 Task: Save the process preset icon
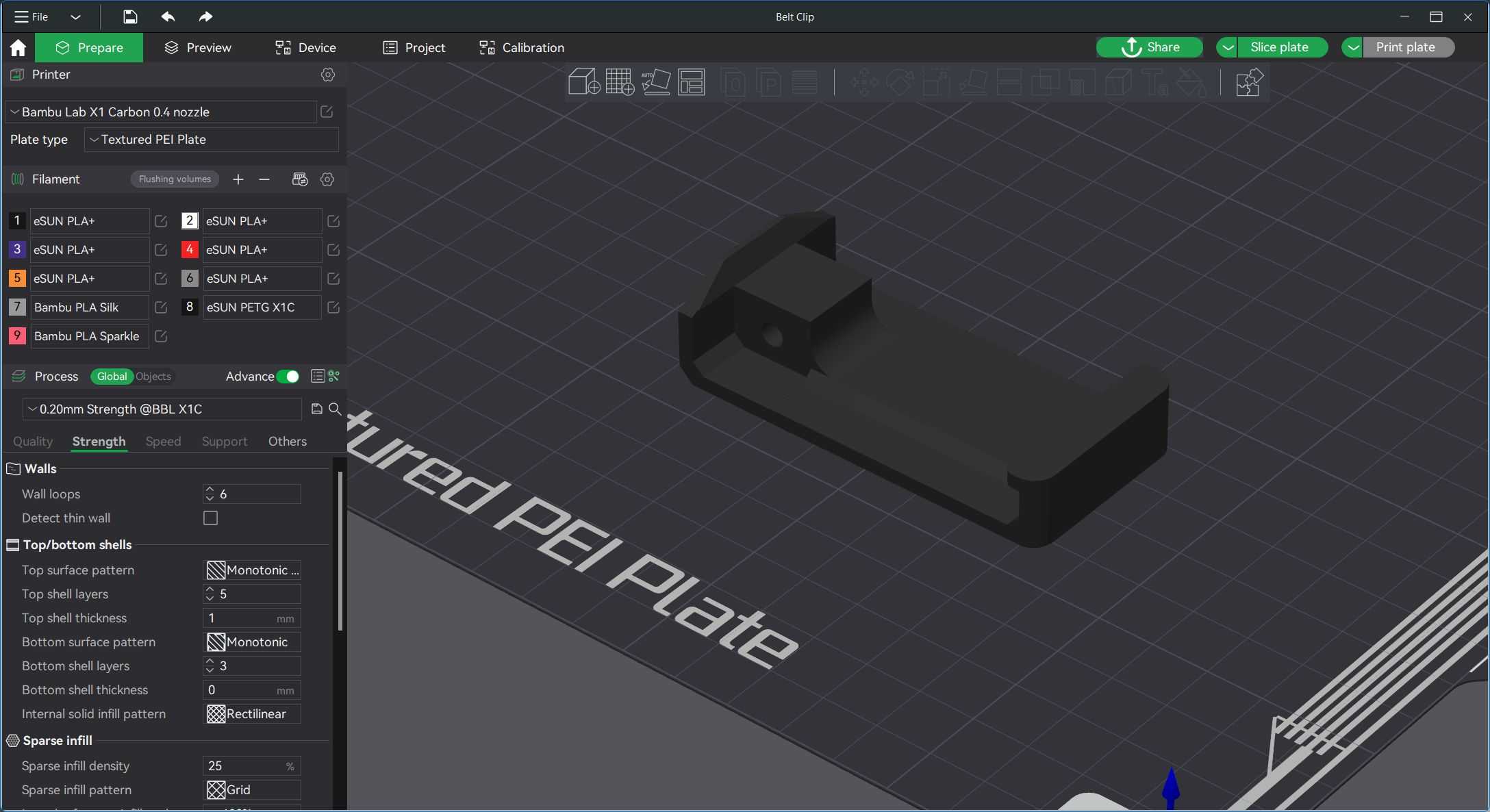pyautogui.click(x=316, y=409)
